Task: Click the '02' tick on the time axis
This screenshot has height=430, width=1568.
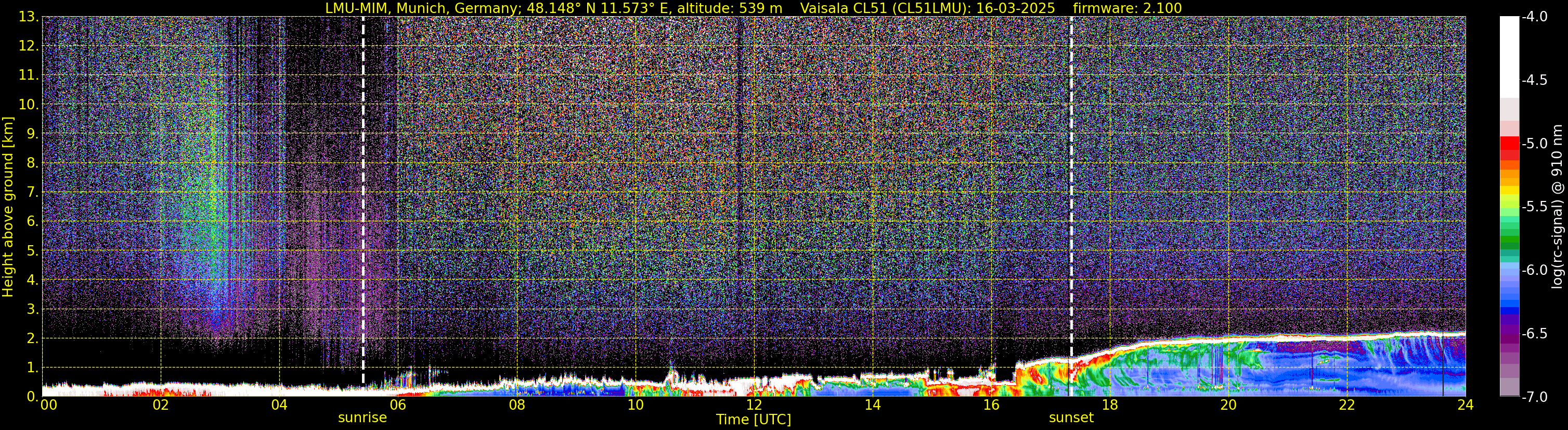Action: (x=161, y=405)
